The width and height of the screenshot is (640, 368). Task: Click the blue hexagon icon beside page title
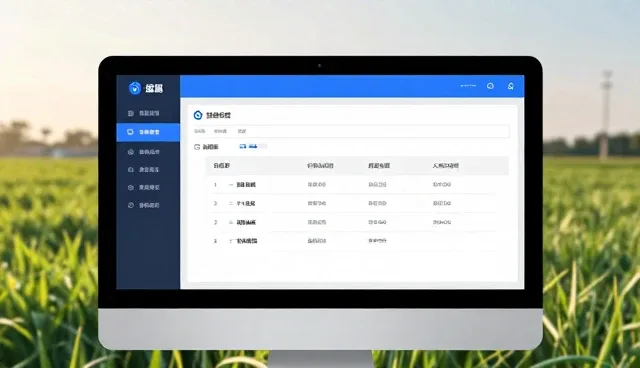coord(198,115)
